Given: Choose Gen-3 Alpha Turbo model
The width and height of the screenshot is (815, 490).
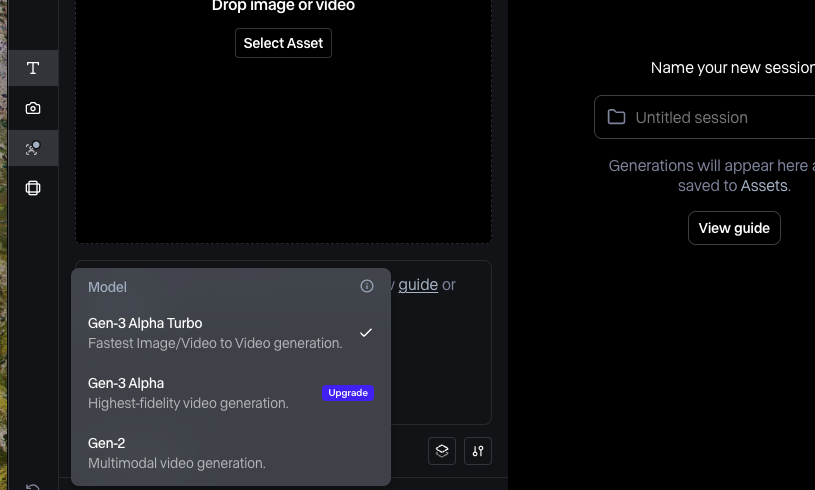Looking at the screenshot, I should pyautogui.click(x=231, y=333).
